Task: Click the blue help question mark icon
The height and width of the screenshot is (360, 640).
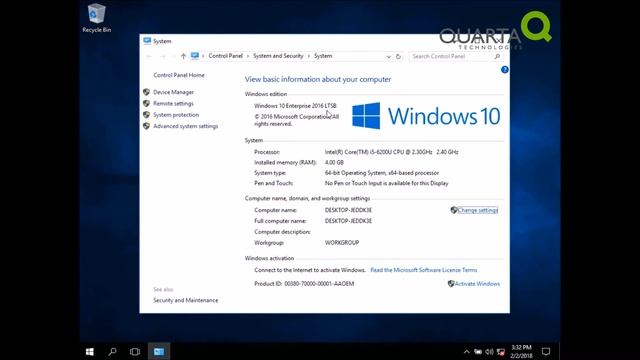Action: click(x=504, y=70)
